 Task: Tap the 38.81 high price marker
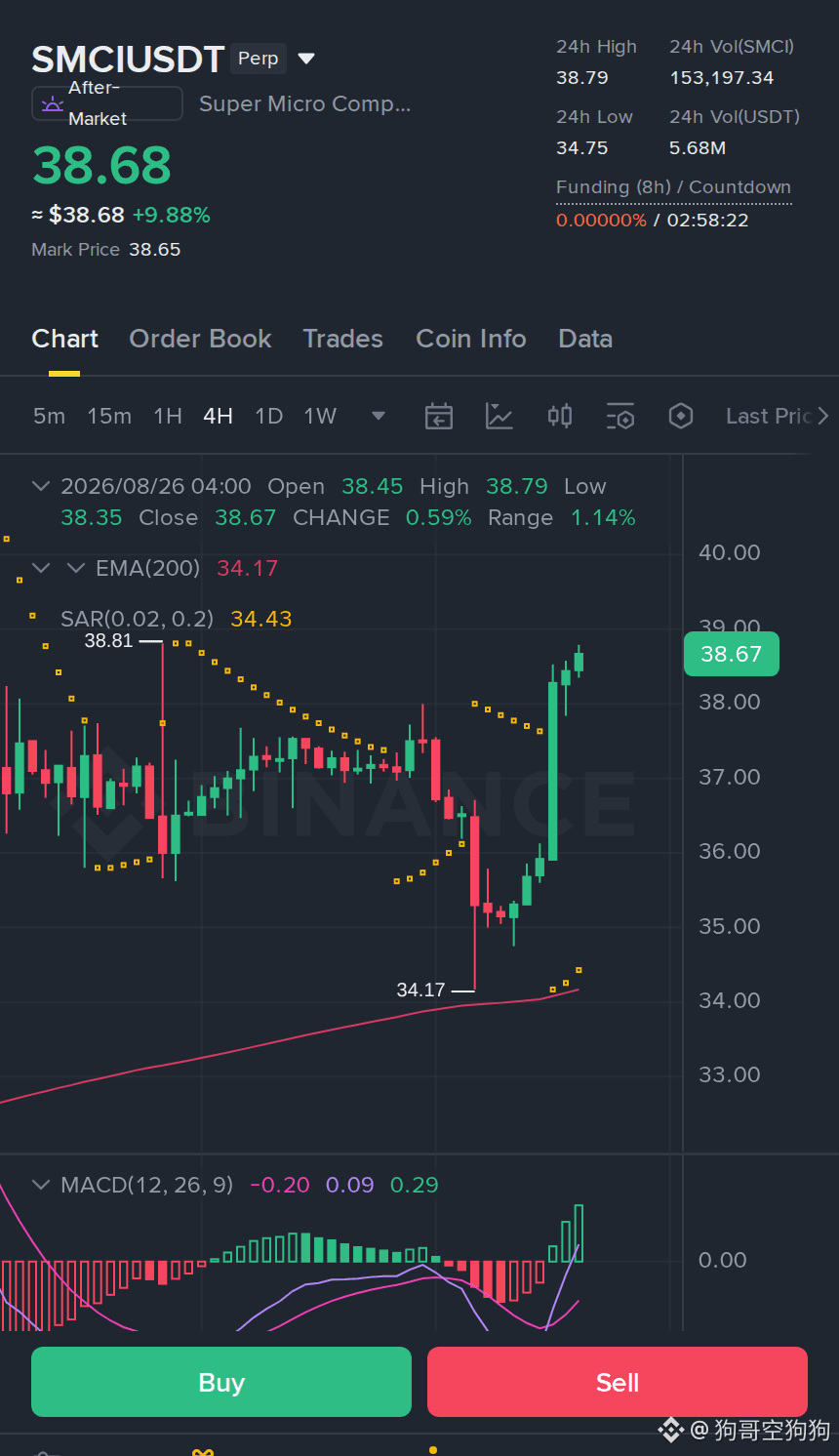pos(108,641)
